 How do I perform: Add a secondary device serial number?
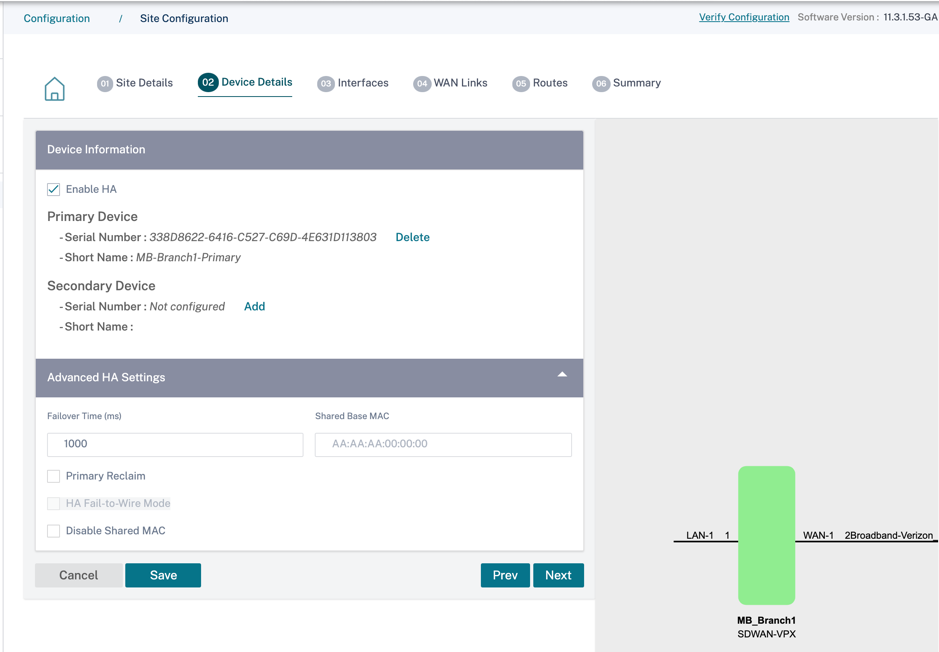(x=255, y=307)
